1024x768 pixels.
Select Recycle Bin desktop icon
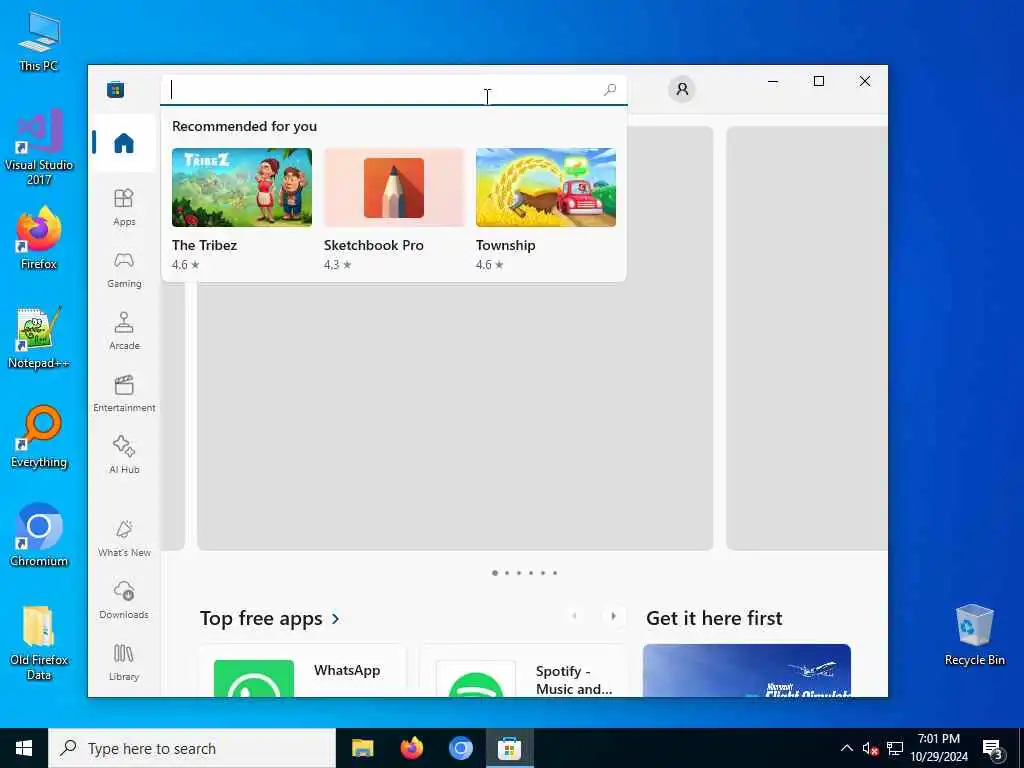pos(974,635)
